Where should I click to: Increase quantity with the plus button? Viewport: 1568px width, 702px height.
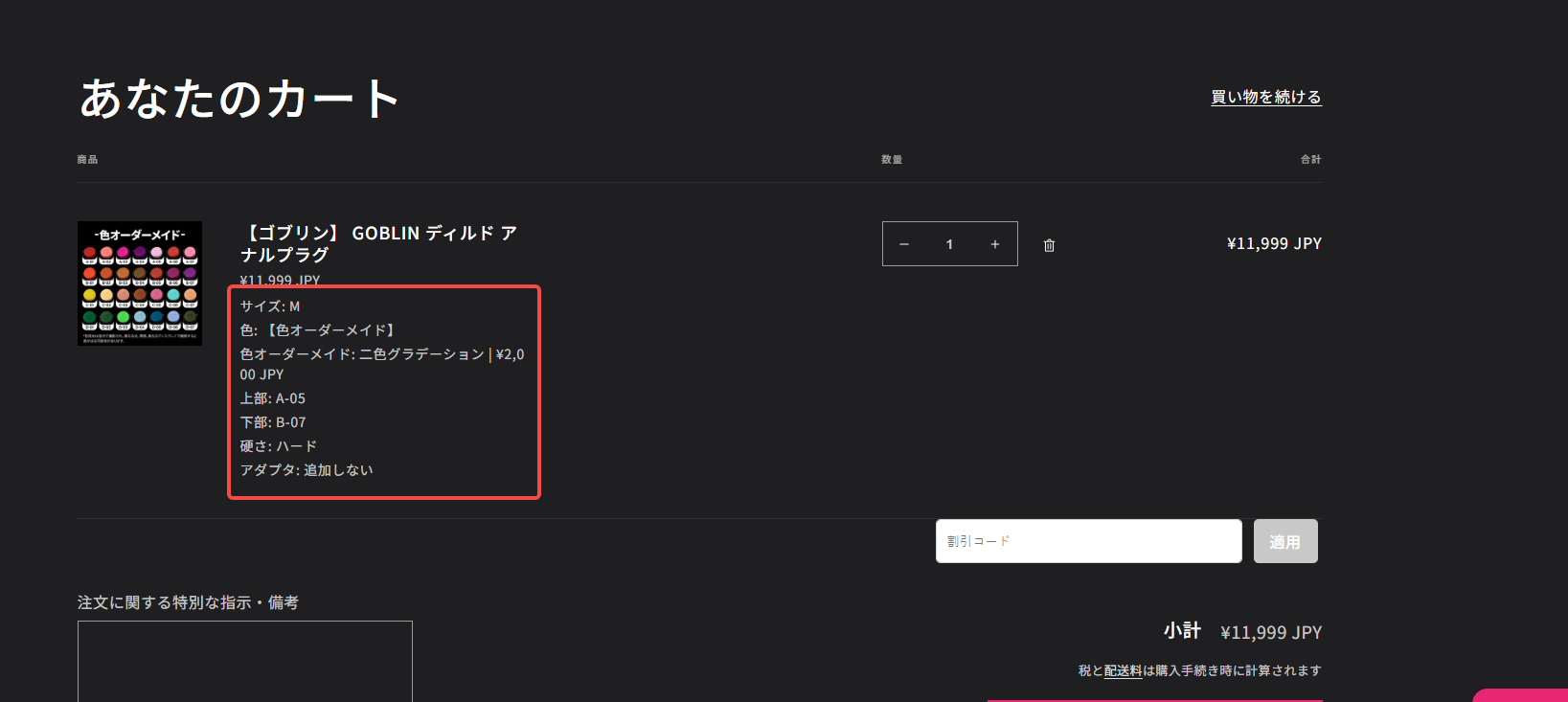pos(995,244)
